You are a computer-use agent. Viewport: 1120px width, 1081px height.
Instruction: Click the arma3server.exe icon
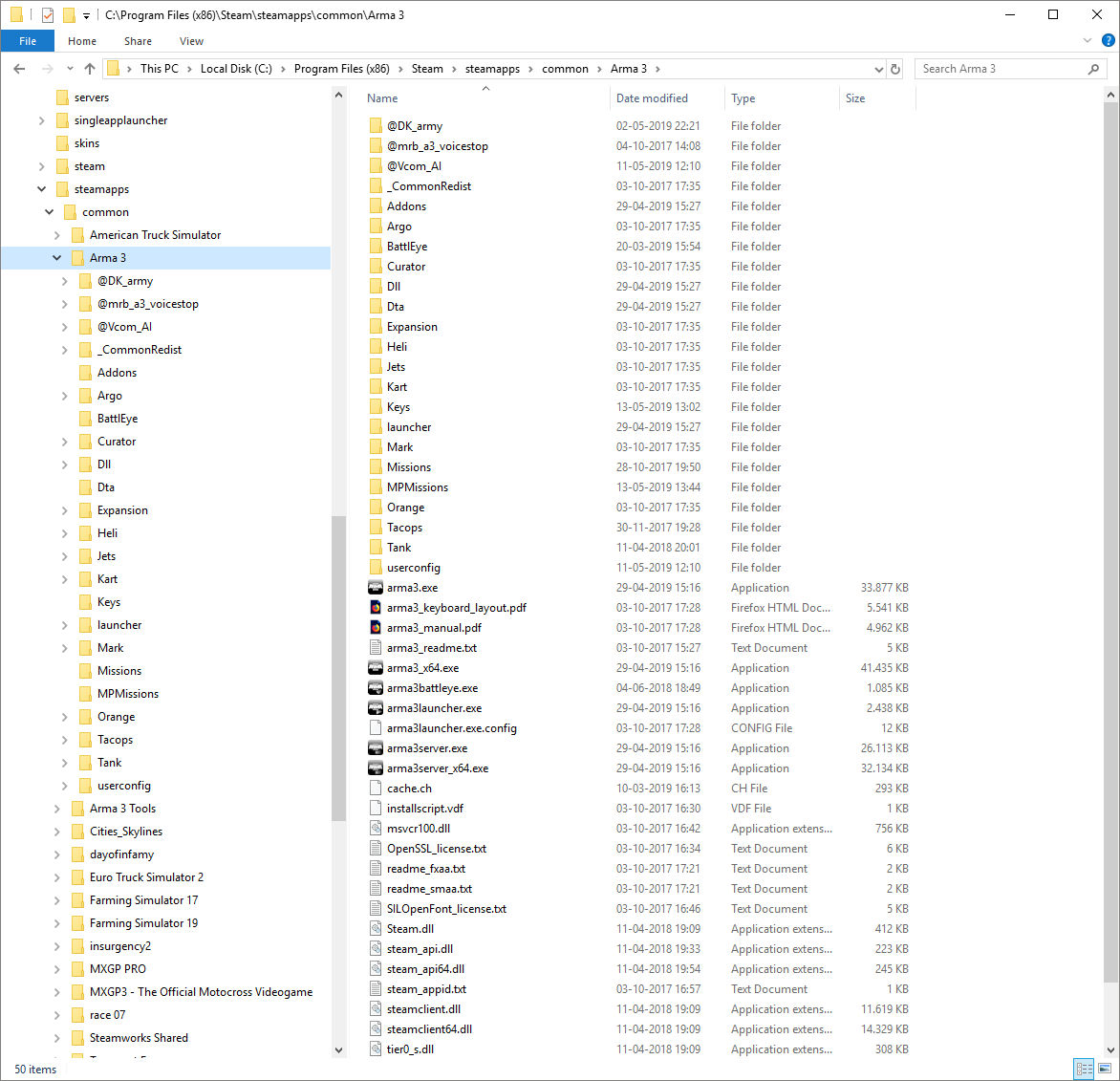[x=375, y=748]
